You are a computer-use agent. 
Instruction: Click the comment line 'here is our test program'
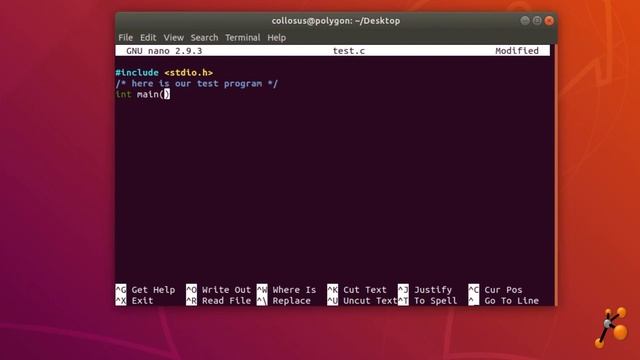[x=197, y=84]
